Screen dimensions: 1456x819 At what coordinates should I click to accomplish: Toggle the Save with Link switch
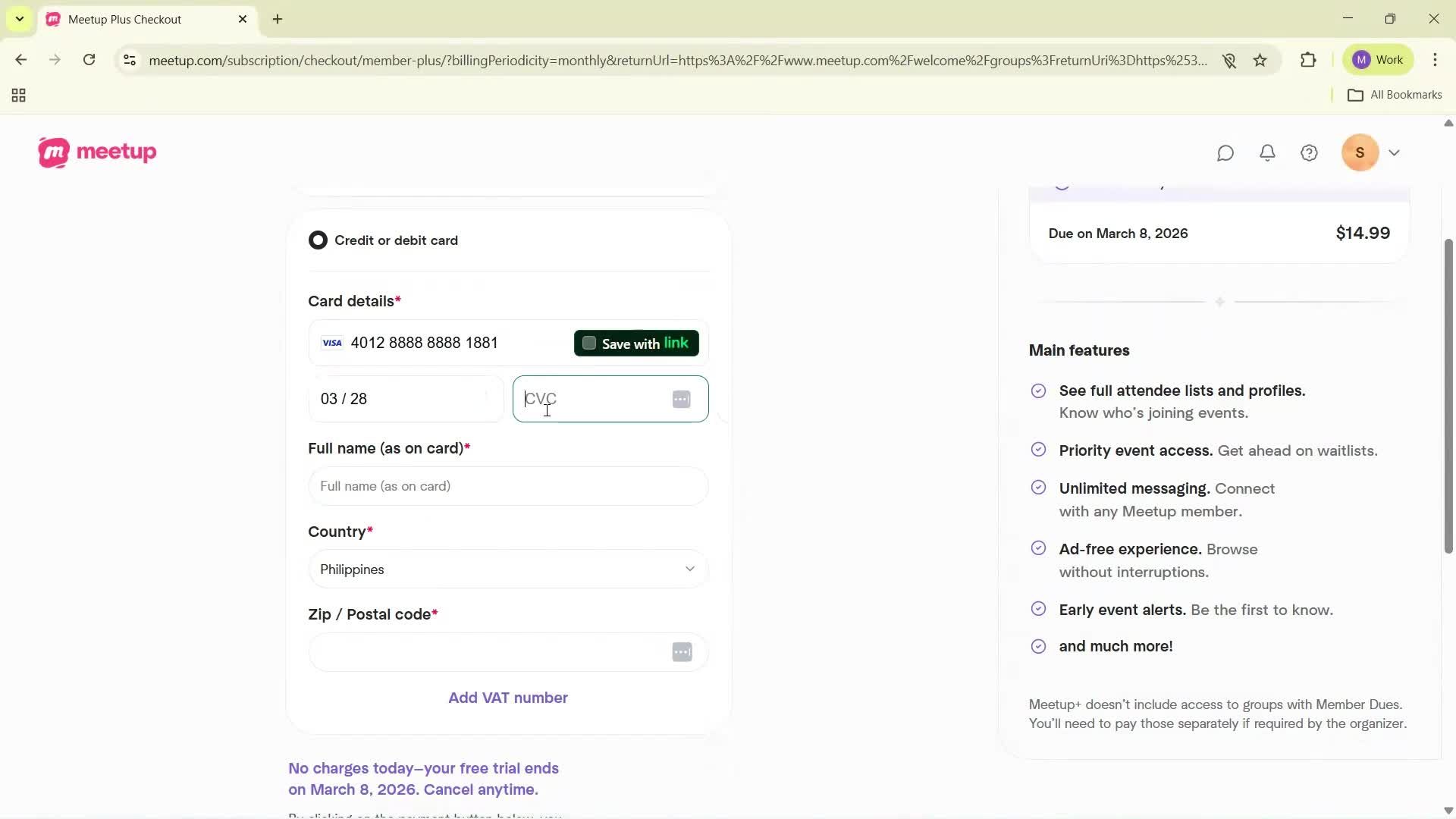point(588,343)
